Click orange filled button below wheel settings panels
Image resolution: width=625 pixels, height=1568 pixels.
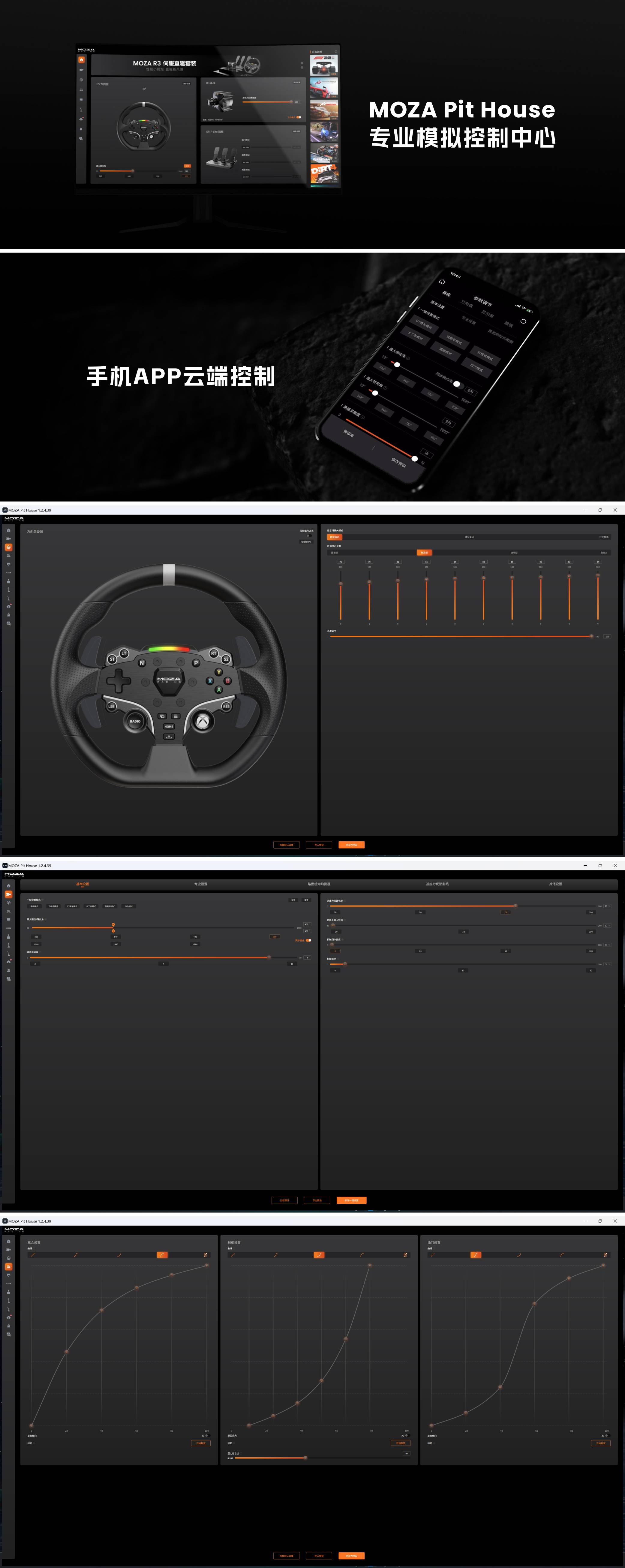[352, 845]
